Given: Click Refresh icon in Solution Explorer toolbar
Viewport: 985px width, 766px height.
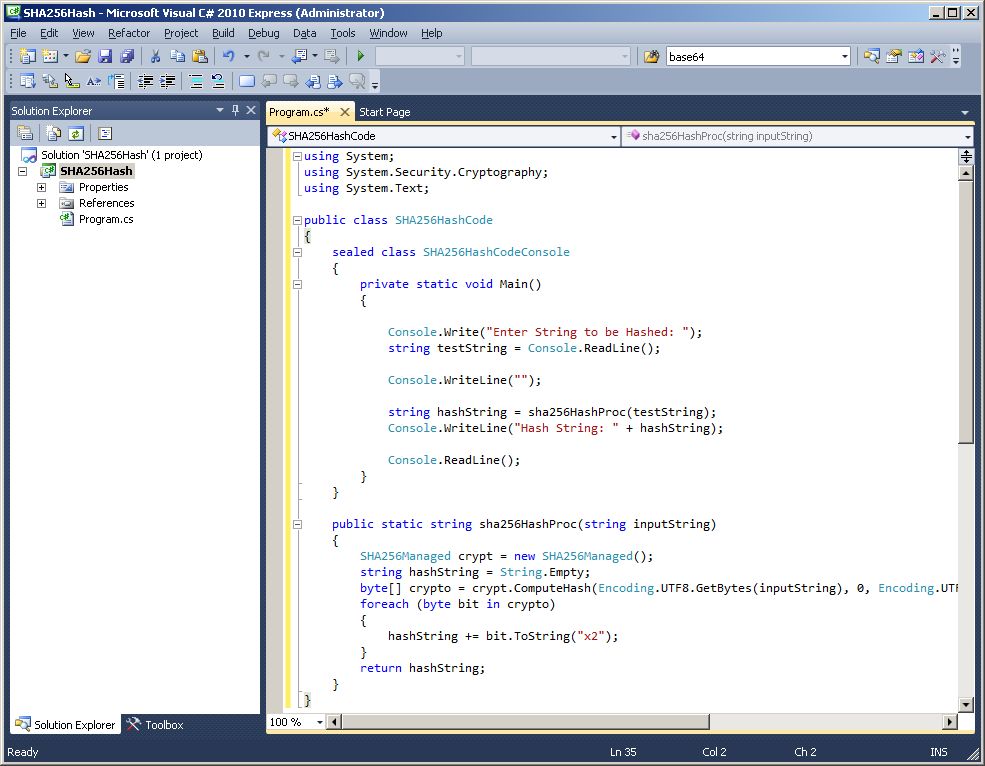Looking at the screenshot, I should [x=75, y=133].
